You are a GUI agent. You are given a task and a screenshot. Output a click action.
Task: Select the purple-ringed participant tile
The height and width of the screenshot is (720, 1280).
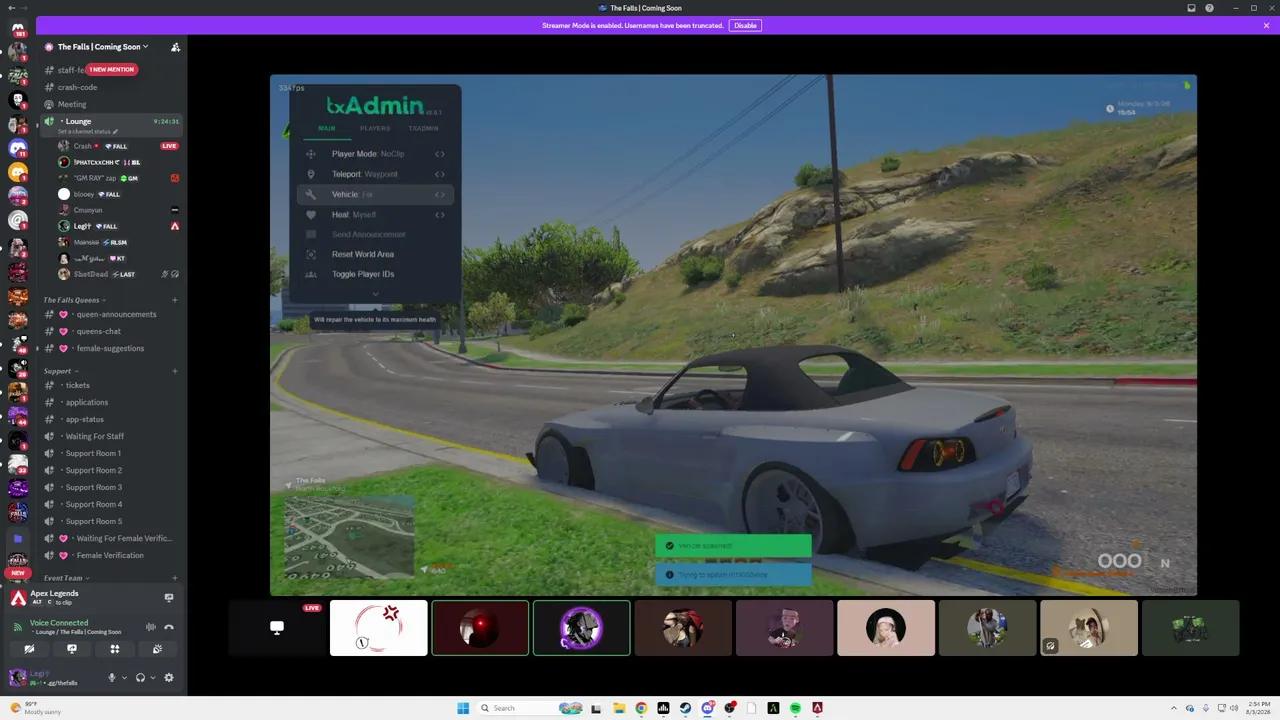(581, 628)
